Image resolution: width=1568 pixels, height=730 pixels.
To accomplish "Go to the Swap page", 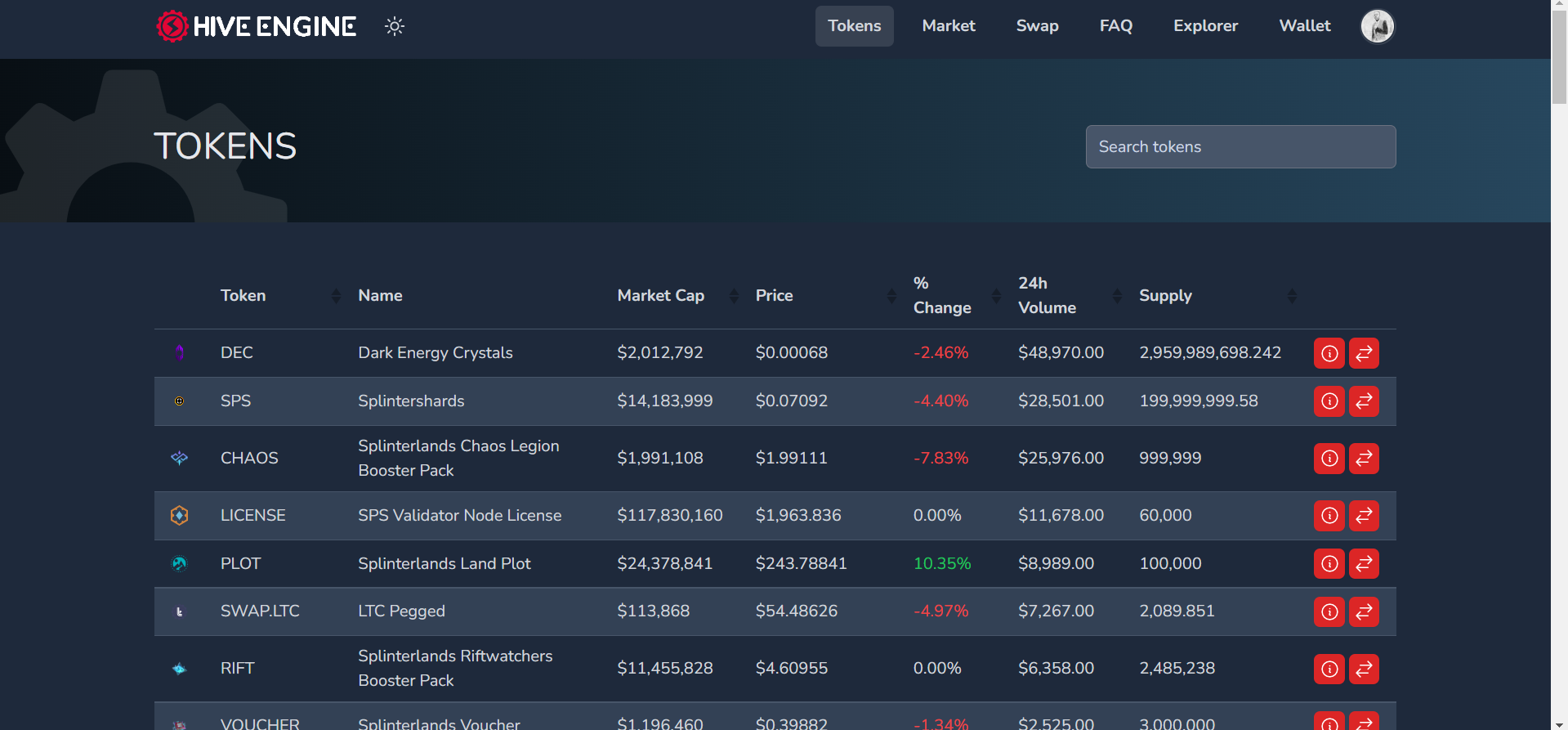I will point(1037,26).
